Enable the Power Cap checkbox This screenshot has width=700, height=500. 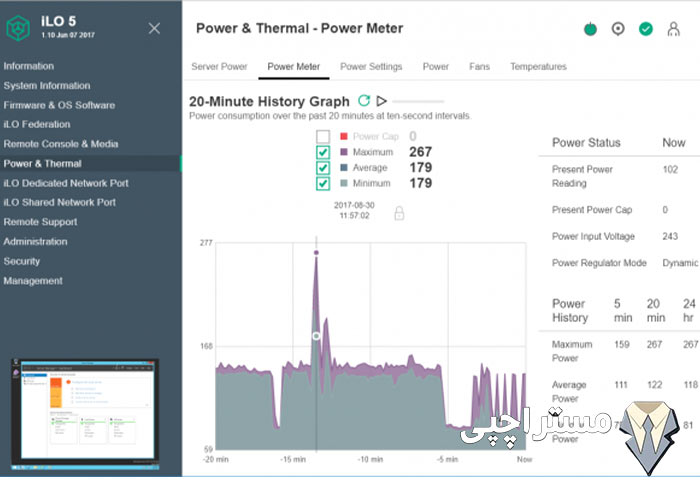click(x=323, y=136)
